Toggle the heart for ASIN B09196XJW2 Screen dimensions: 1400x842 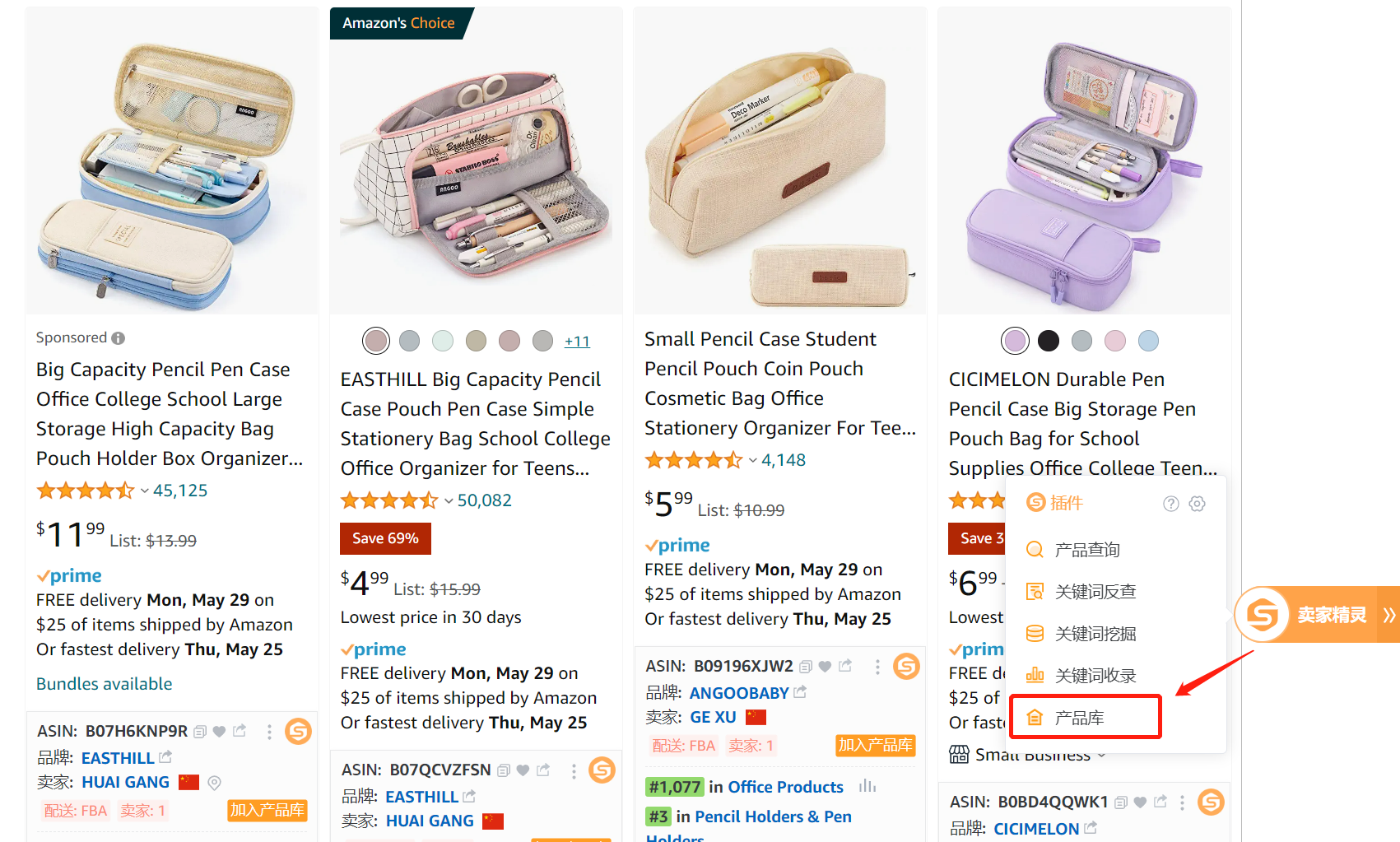pyautogui.click(x=825, y=666)
